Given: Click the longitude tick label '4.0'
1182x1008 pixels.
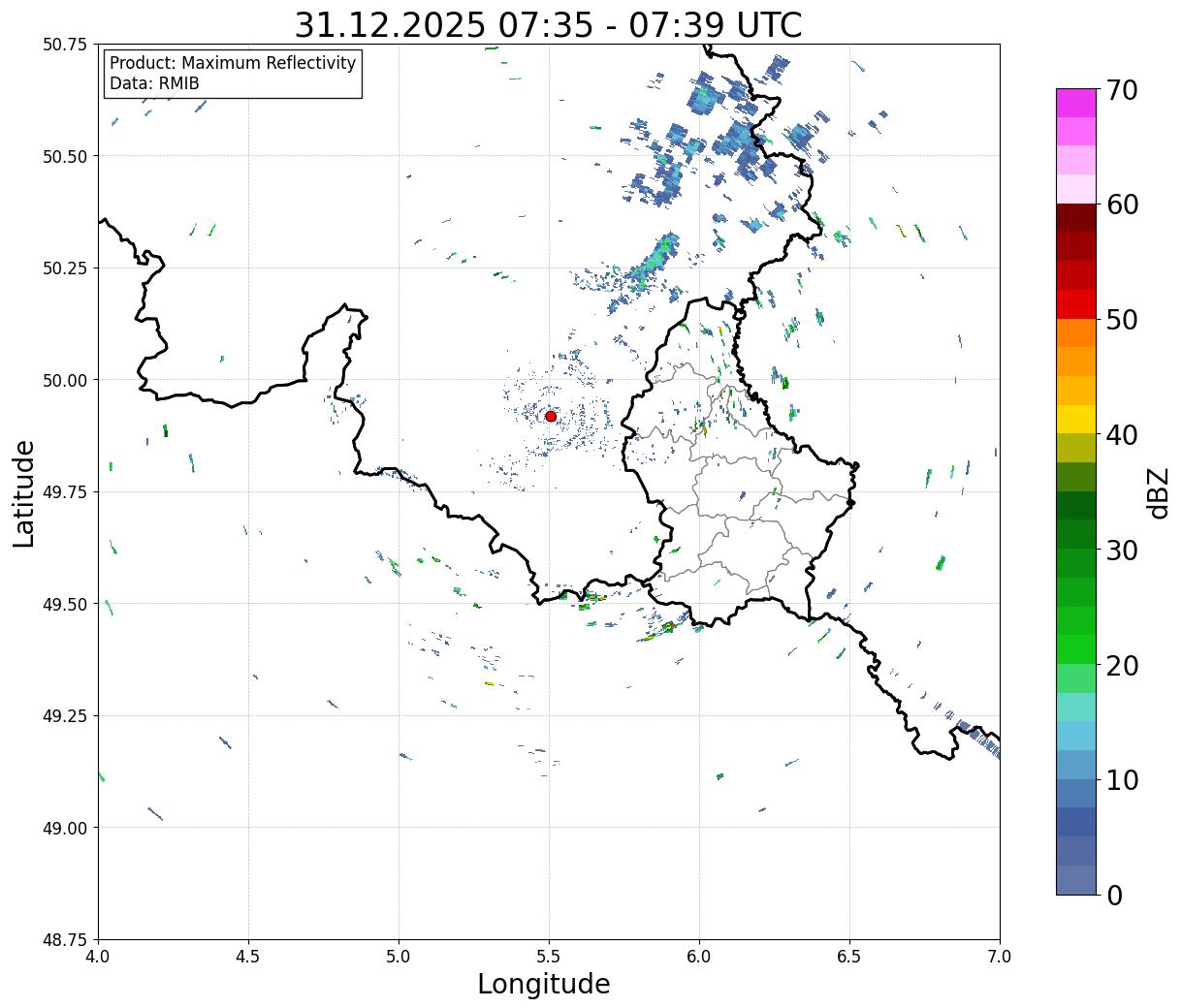Looking at the screenshot, I should tap(98, 956).
